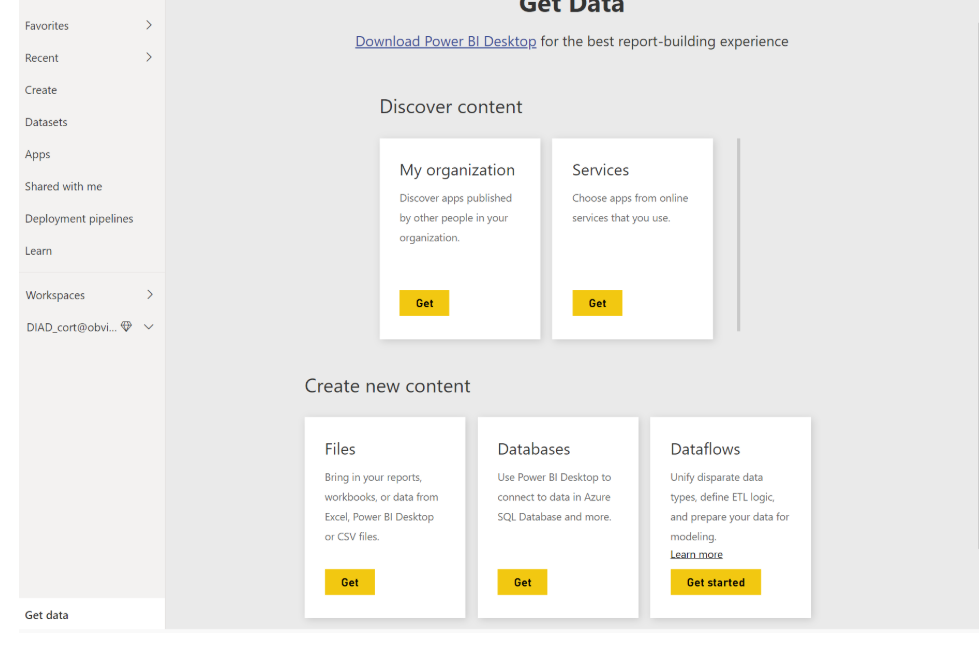The image size is (979, 645).
Task: Click the premium diamond icon beside DIAD workspace
Action: coord(126,327)
